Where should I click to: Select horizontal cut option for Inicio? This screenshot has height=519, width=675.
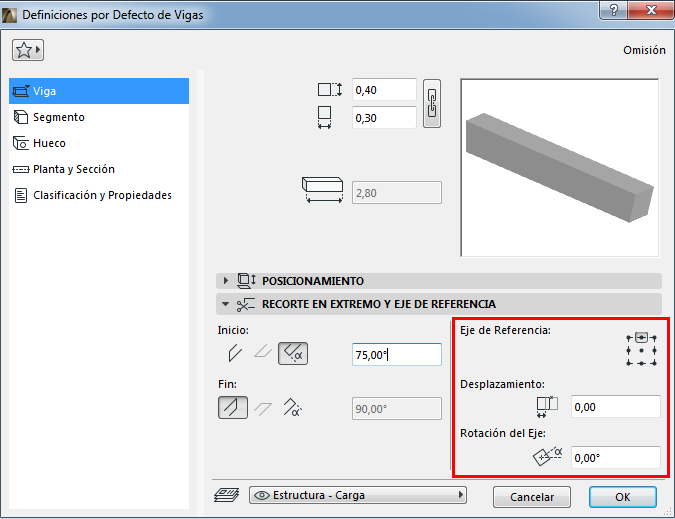263,353
